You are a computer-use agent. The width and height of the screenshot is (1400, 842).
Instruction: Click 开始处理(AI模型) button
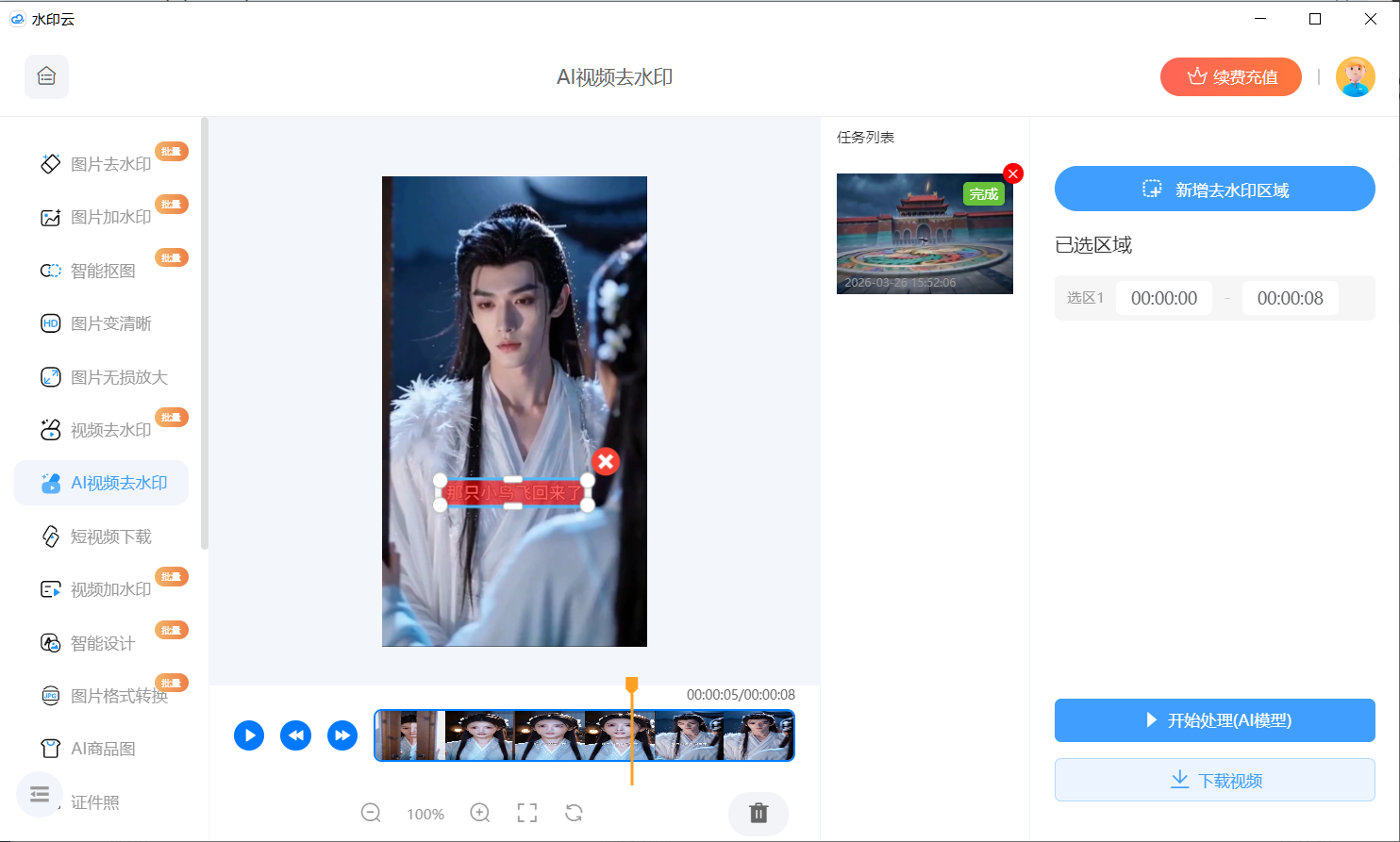tap(1214, 720)
